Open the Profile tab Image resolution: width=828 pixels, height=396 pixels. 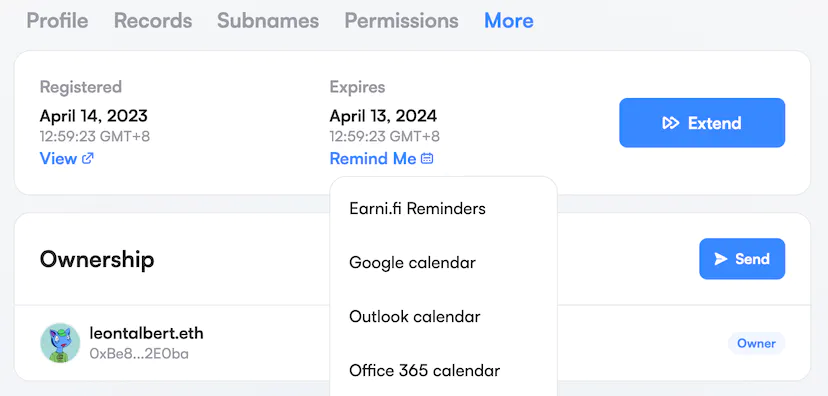click(x=57, y=21)
